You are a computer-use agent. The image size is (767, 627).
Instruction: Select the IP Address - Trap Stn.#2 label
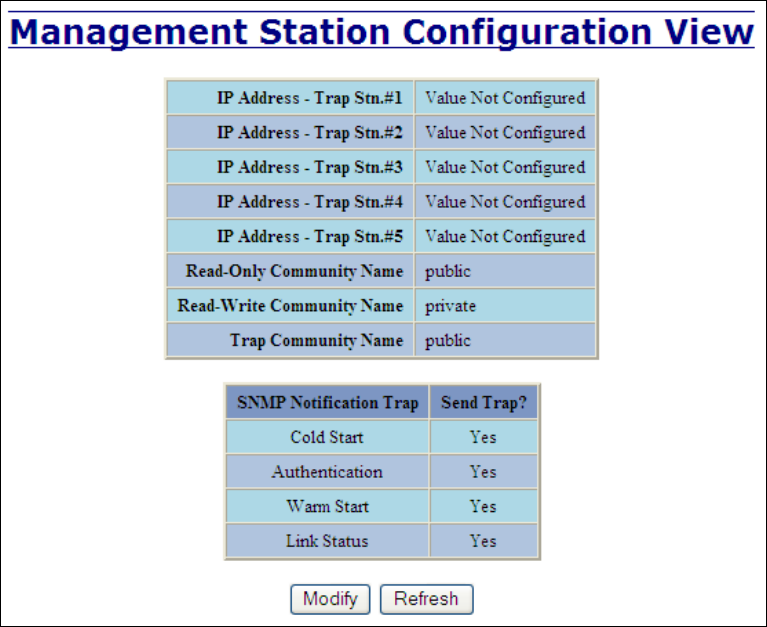[x=310, y=133]
